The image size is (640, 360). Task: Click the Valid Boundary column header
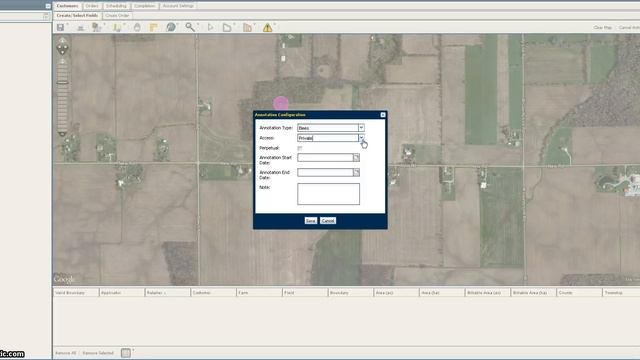pyautogui.click(x=76, y=293)
